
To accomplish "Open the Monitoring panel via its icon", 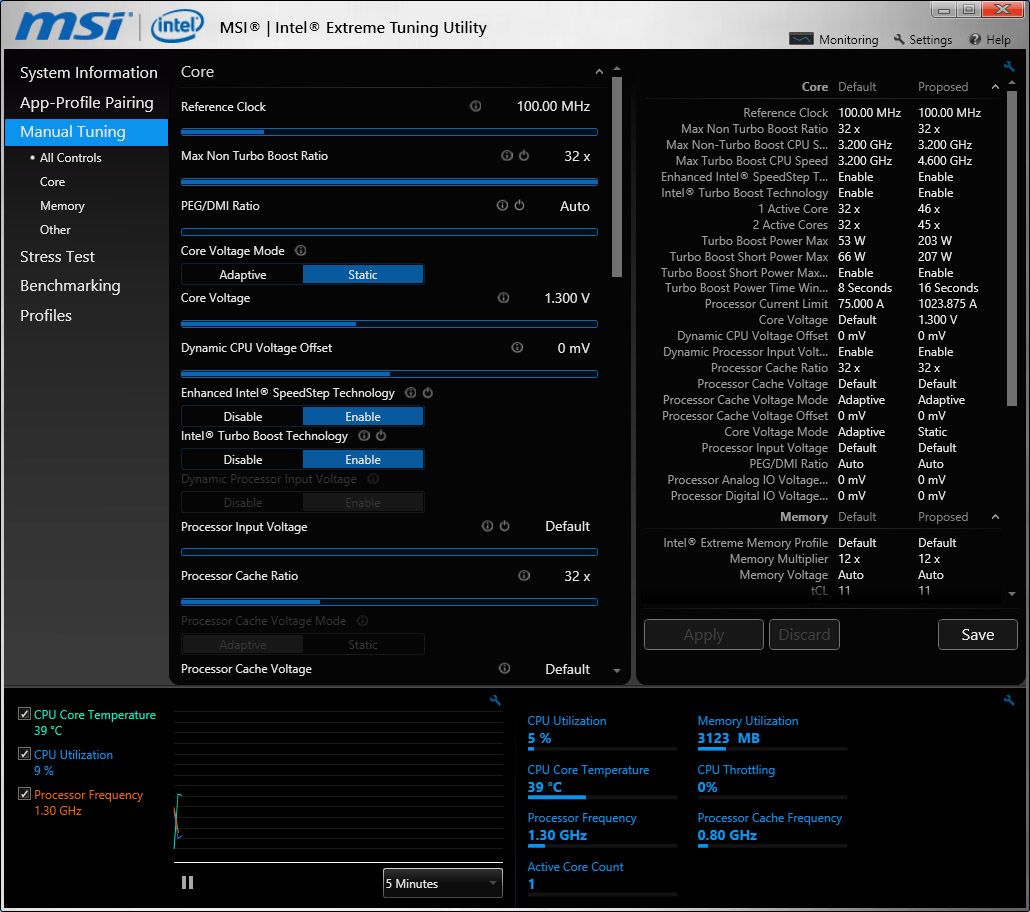I will (801, 39).
